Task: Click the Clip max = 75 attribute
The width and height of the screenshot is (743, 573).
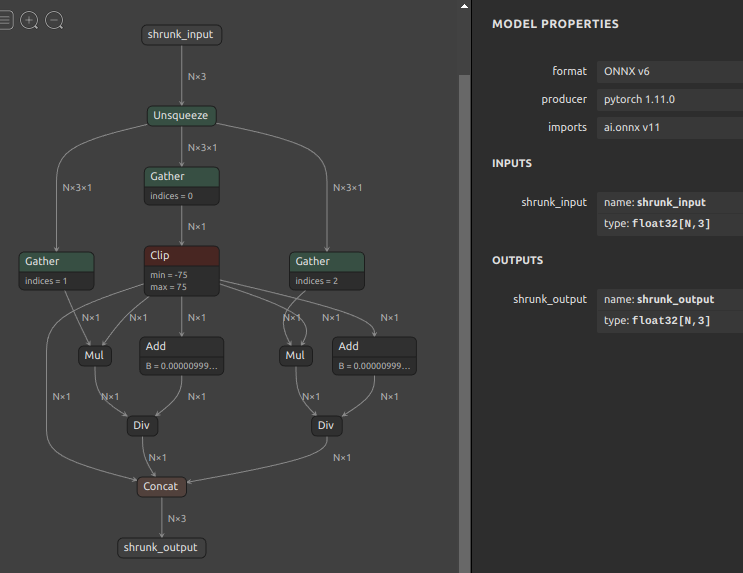Action: (x=168, y=287)
